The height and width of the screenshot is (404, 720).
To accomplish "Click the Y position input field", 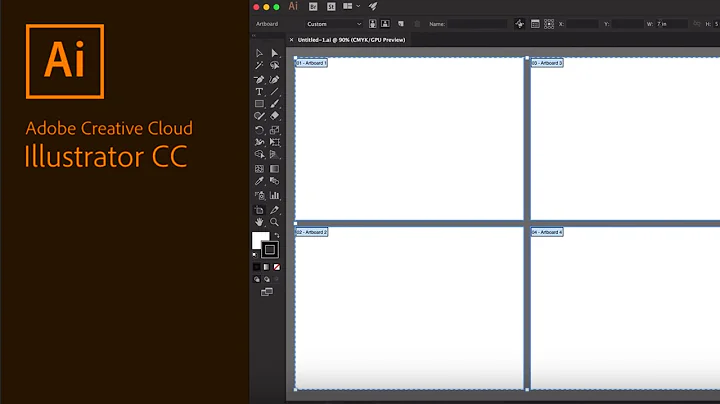I will pos(627,24).
